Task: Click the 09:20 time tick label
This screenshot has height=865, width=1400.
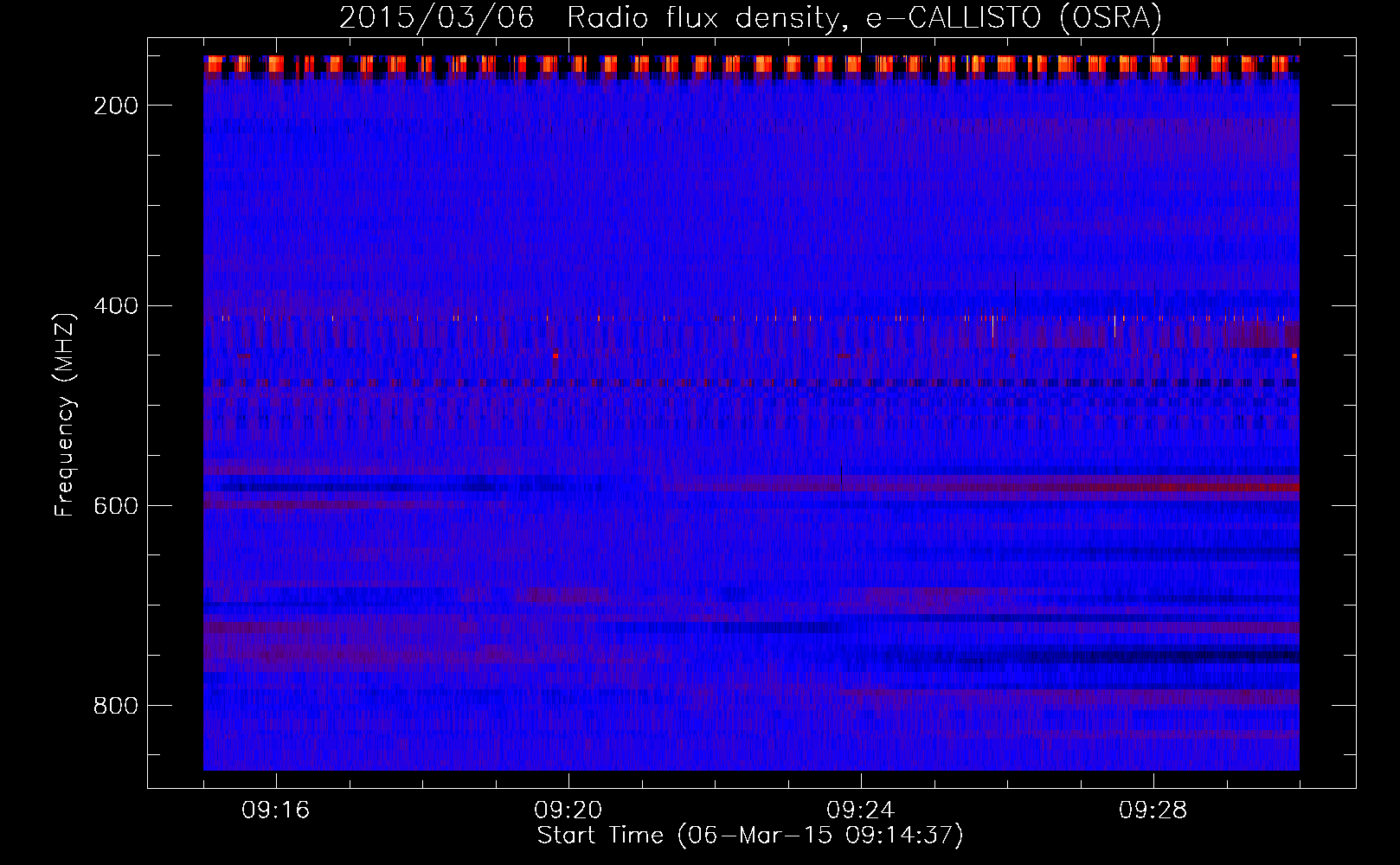Action: point(568,811)
